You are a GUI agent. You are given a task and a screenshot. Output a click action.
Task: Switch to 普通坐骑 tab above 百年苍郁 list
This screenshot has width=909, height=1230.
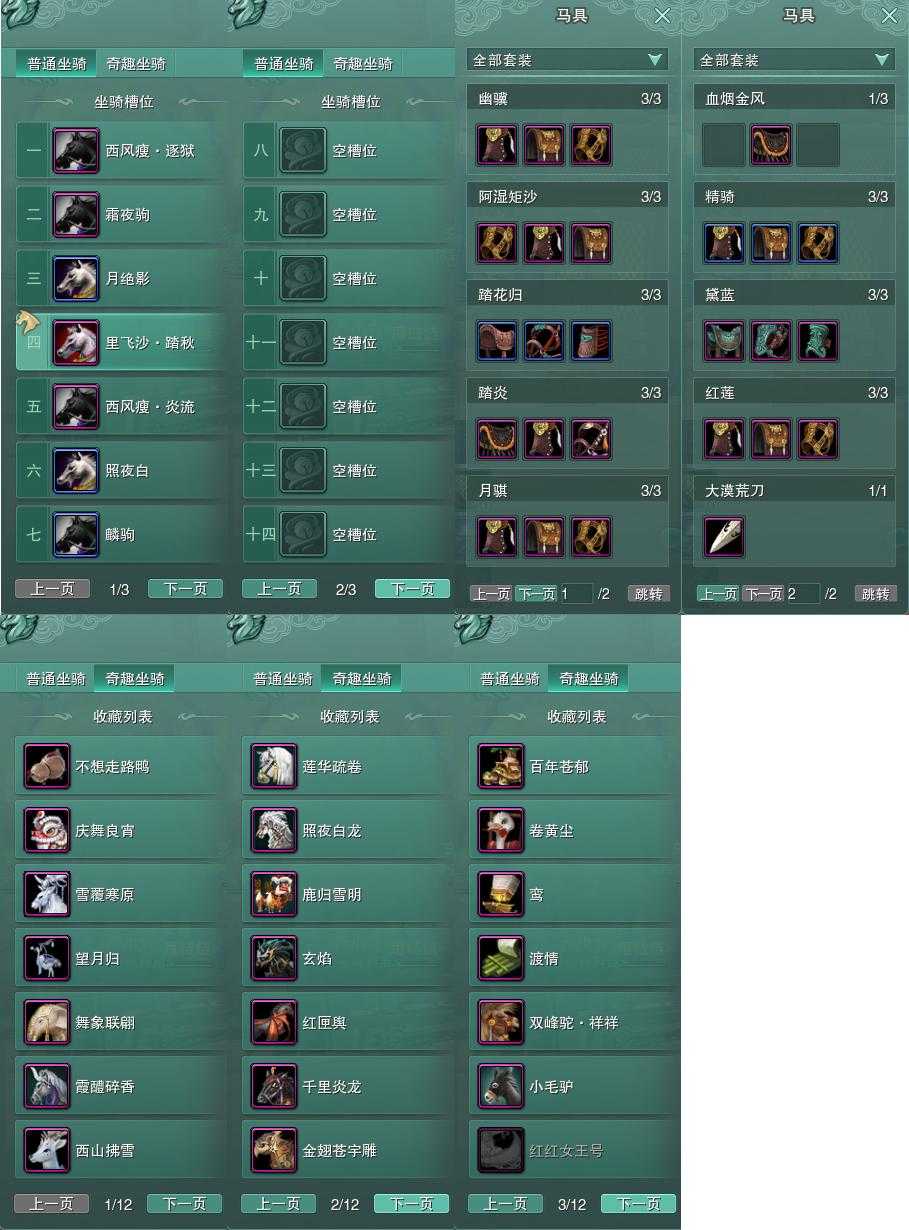510,678
